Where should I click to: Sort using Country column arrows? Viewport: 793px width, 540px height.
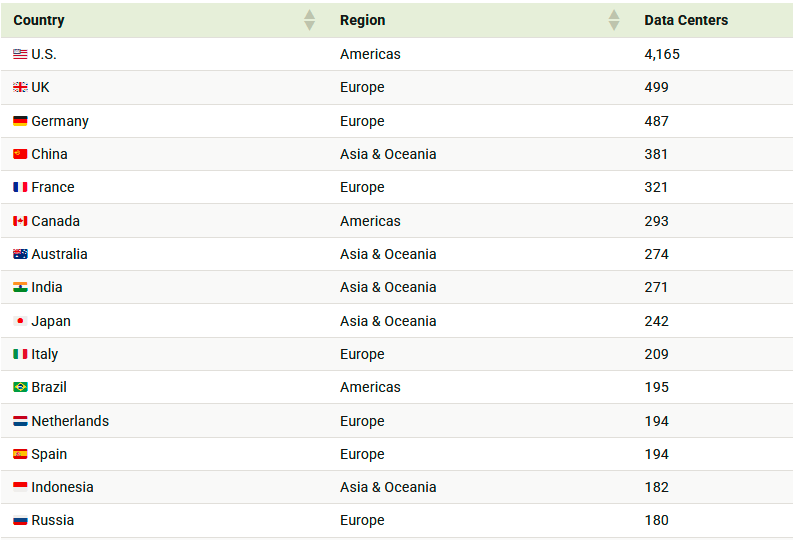tap(310, 20)
